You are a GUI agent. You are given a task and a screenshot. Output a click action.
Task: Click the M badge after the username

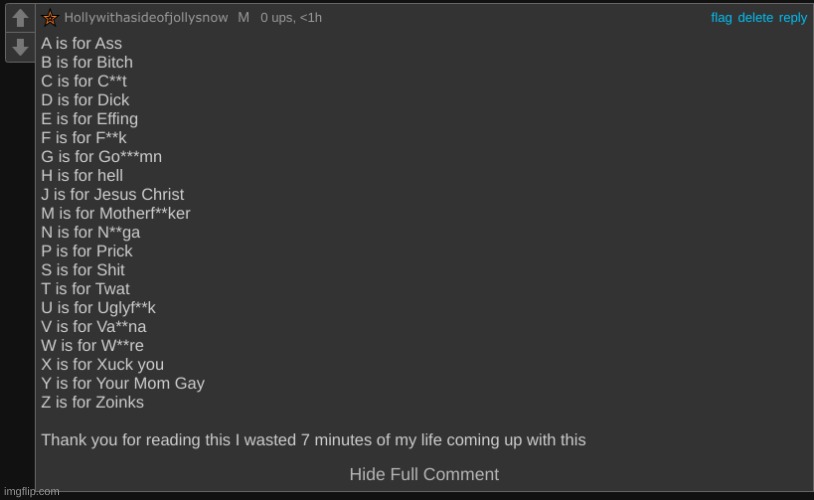[243, 18]
